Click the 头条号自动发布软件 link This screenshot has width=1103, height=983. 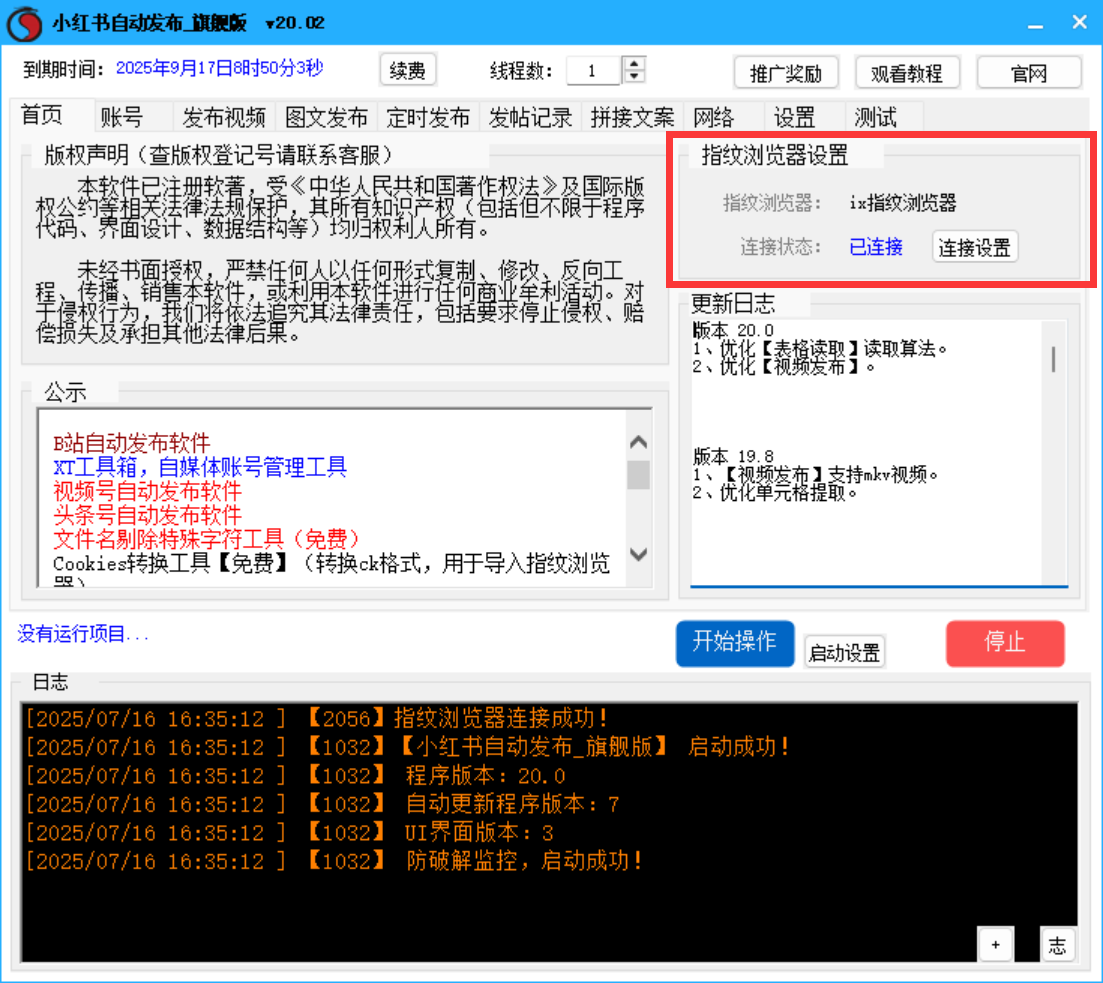coord(148,514)
